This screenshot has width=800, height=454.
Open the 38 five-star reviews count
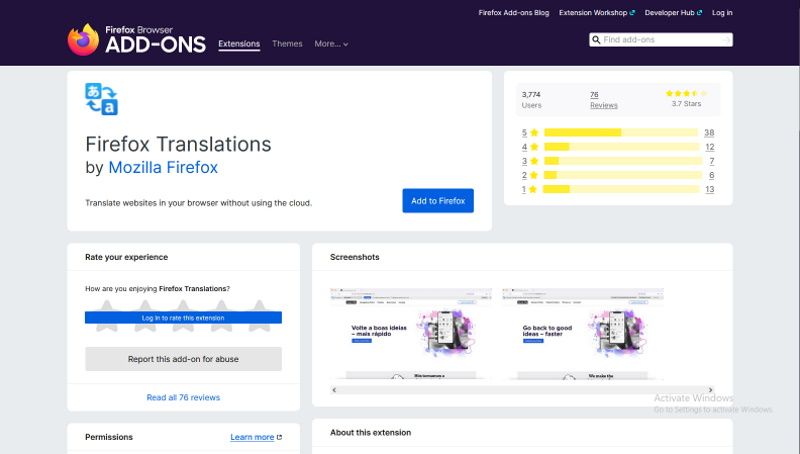point(709,133)
